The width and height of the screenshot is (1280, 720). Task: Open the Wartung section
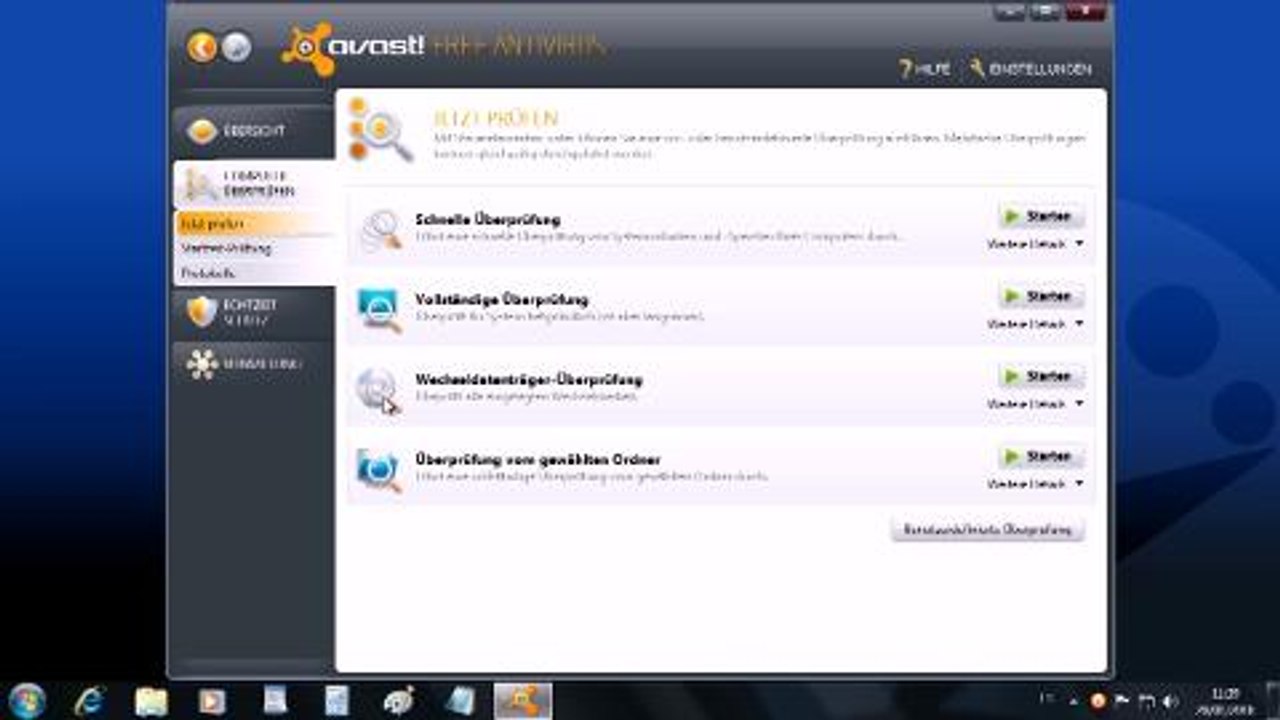[x=253, y=364]
